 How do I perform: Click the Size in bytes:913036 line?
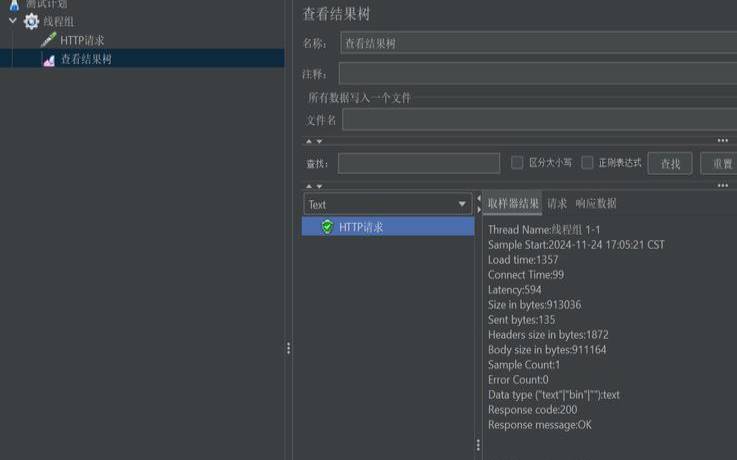534,305
